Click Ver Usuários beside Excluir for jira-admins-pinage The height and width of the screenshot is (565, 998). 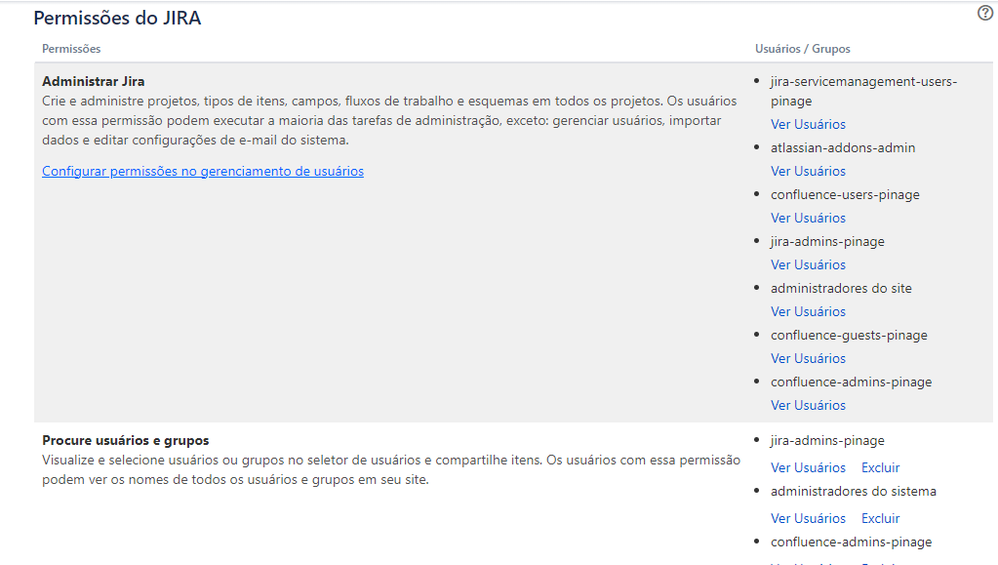808,468
